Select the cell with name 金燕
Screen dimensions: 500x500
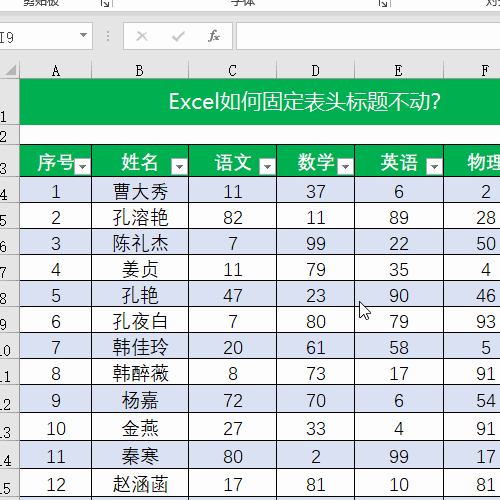[x=140, y=427]
